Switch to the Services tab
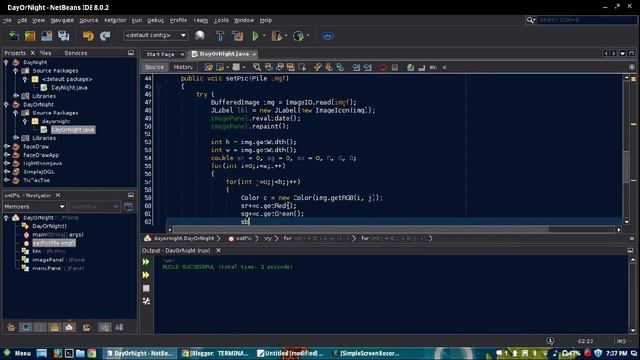This screenshot has height=360, width=640. point(76,53)
